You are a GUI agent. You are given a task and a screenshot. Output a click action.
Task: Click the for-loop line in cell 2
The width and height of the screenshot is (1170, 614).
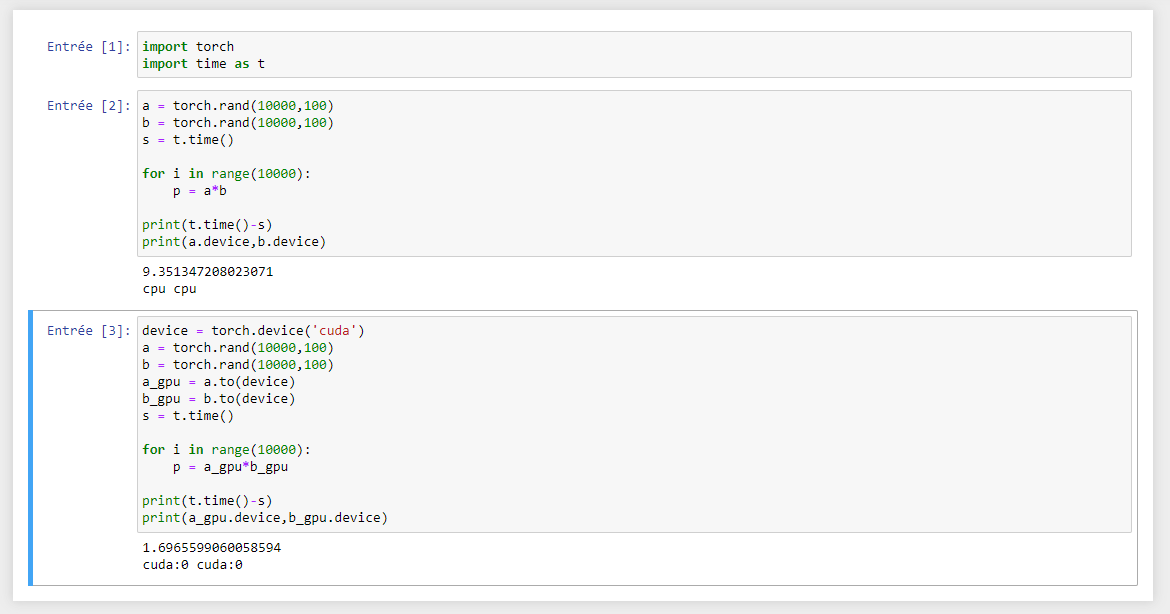click(x=226, y=174)
